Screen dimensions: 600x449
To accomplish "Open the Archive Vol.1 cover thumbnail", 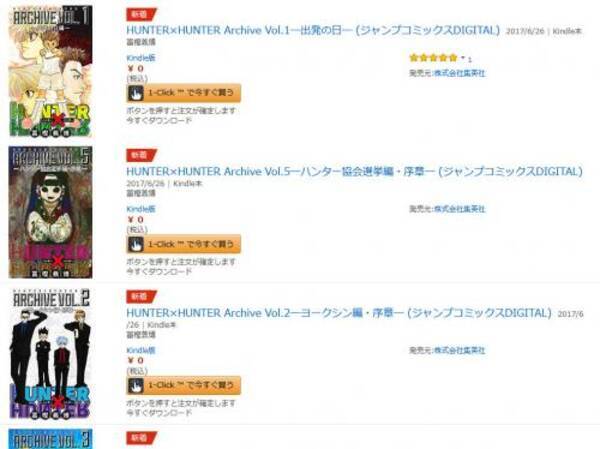I will click(x=51, y=71).
